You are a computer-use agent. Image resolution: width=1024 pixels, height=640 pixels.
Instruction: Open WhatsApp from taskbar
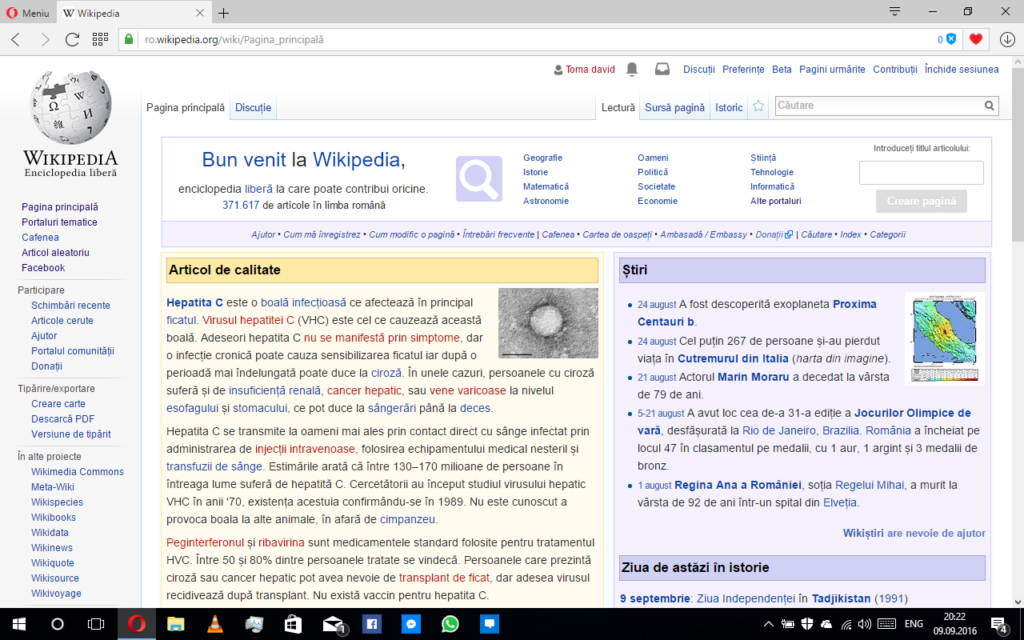[450, 624]
